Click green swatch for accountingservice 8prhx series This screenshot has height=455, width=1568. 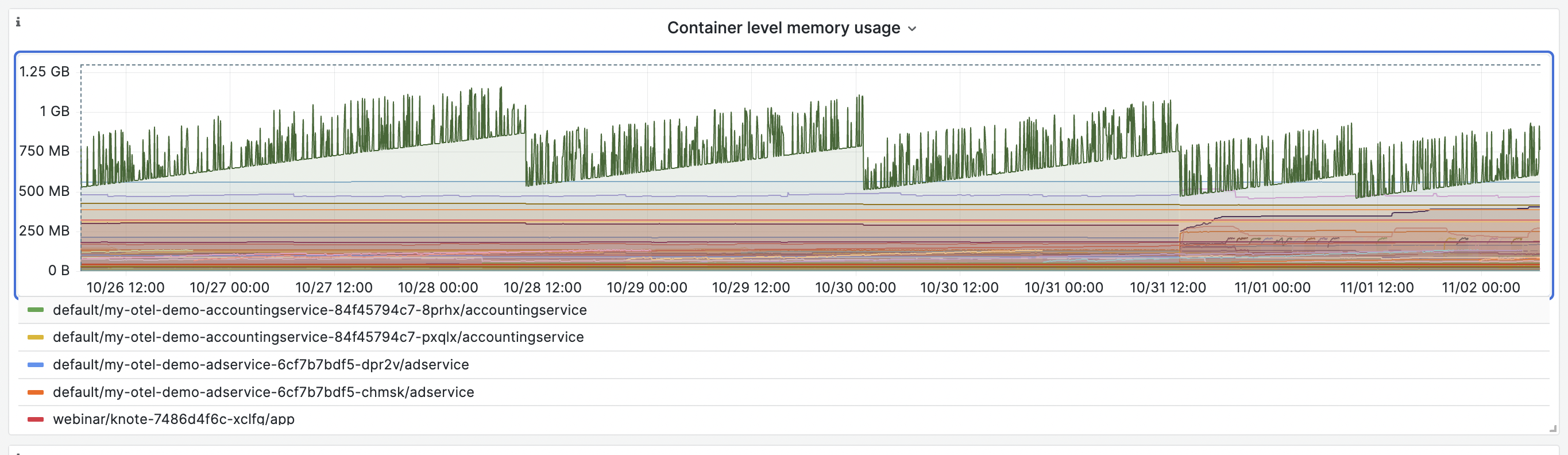click(36, 310)
